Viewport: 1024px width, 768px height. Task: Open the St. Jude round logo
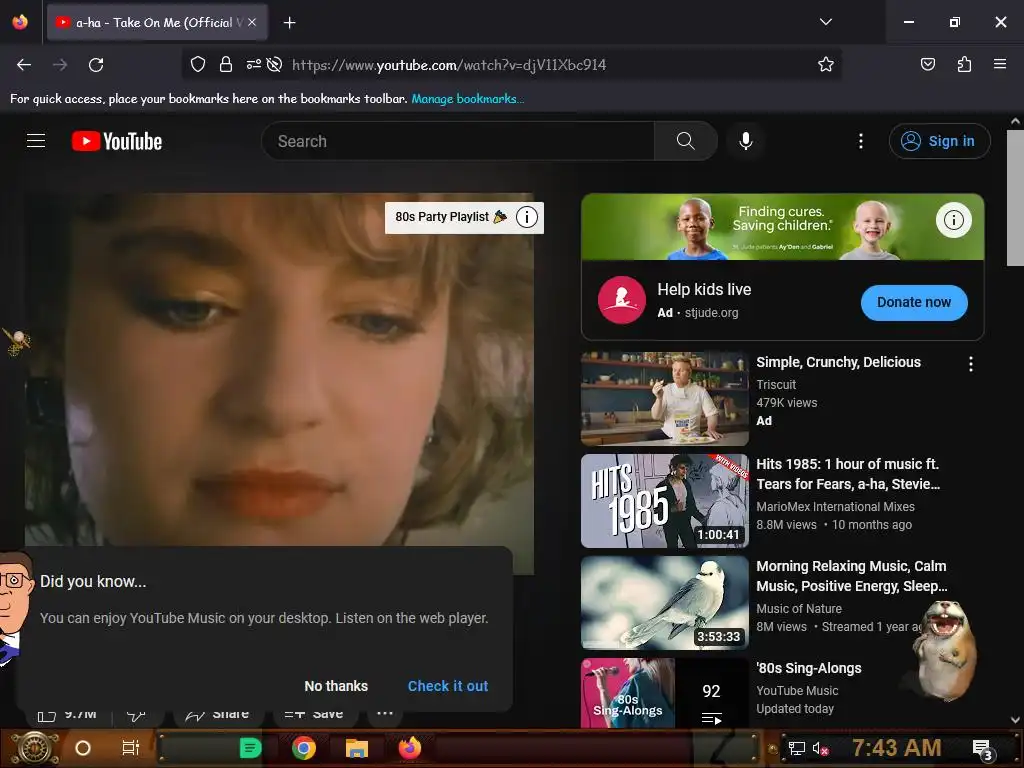(622, 300)
